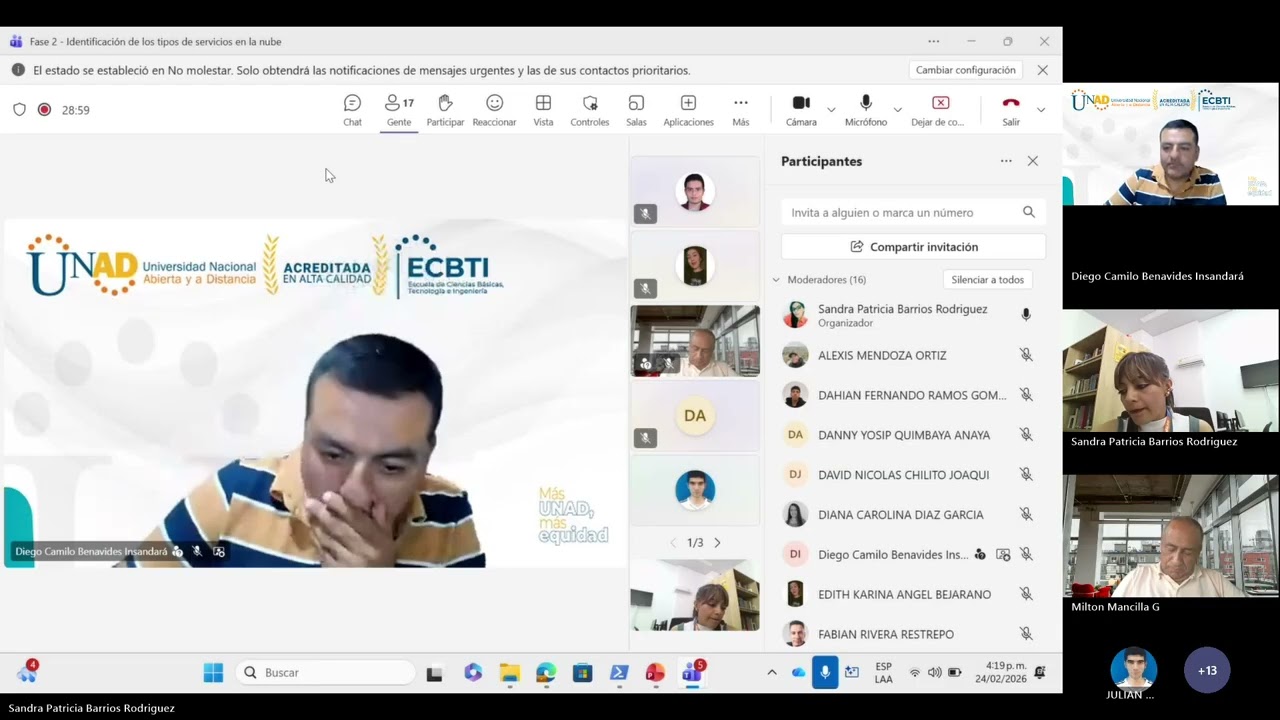Open PowerShell from the taskbar
The width and height of the screenshot is (1280, 720).
[x=619, y=672]
